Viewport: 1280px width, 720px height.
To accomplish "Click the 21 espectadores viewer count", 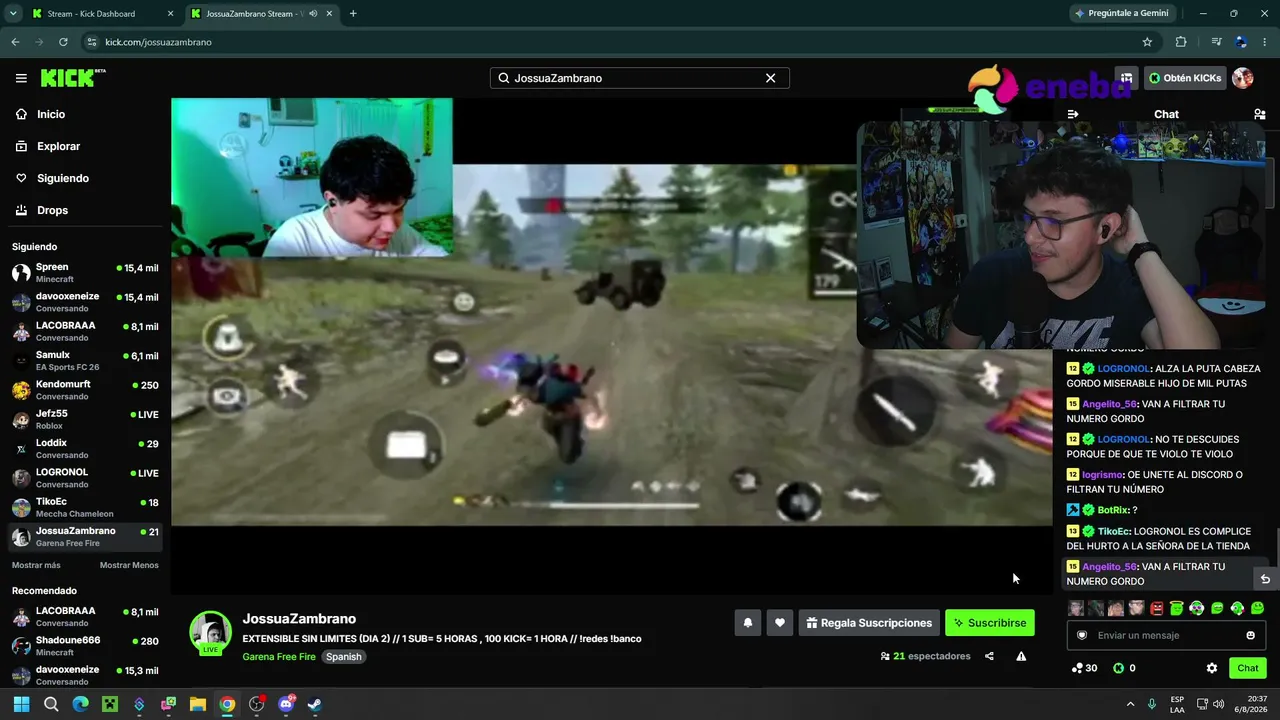I will 925,656.
